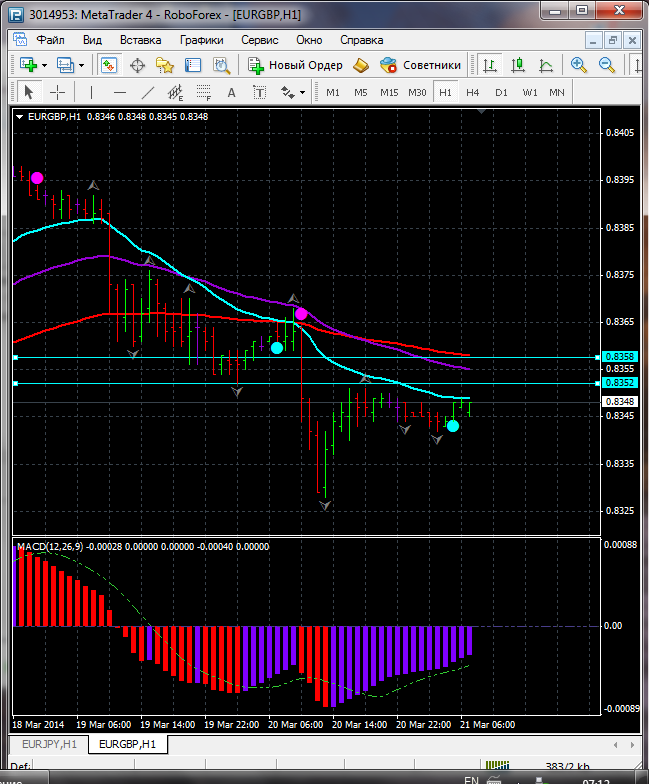Click the MACD(12,26,9) indicator label

point(50,546)
